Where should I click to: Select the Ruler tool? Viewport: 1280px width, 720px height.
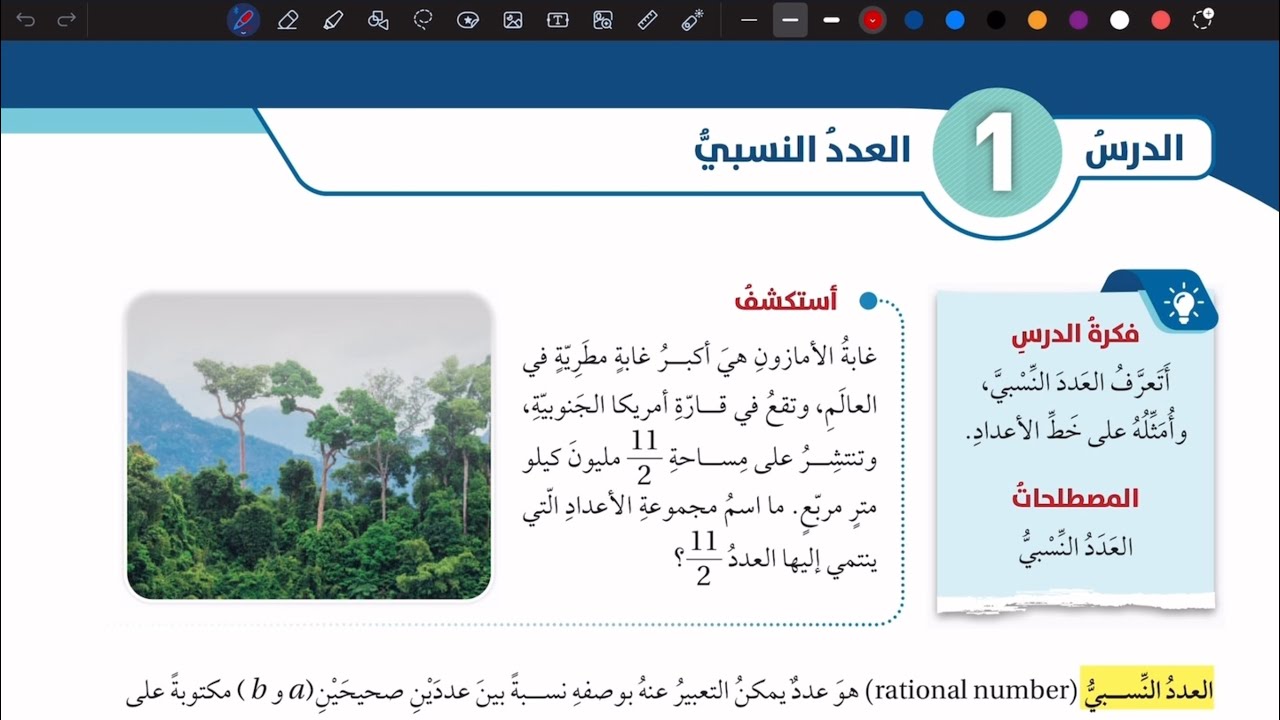647,20
